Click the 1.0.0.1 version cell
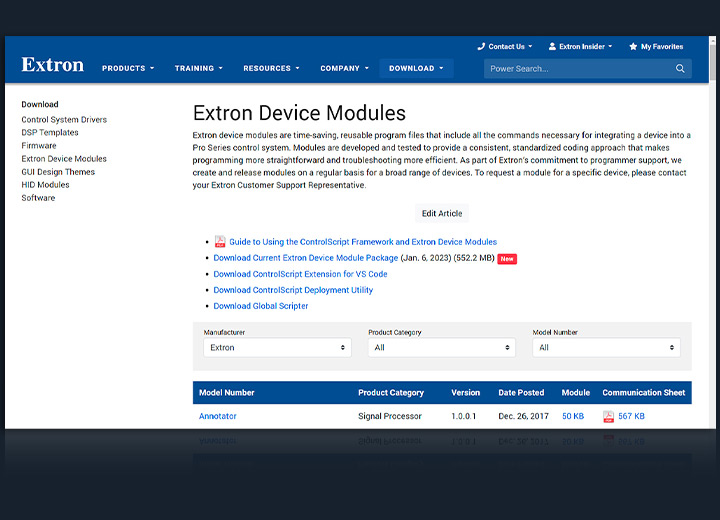This screenshot has height=520, width=720. tap(463, 416)
